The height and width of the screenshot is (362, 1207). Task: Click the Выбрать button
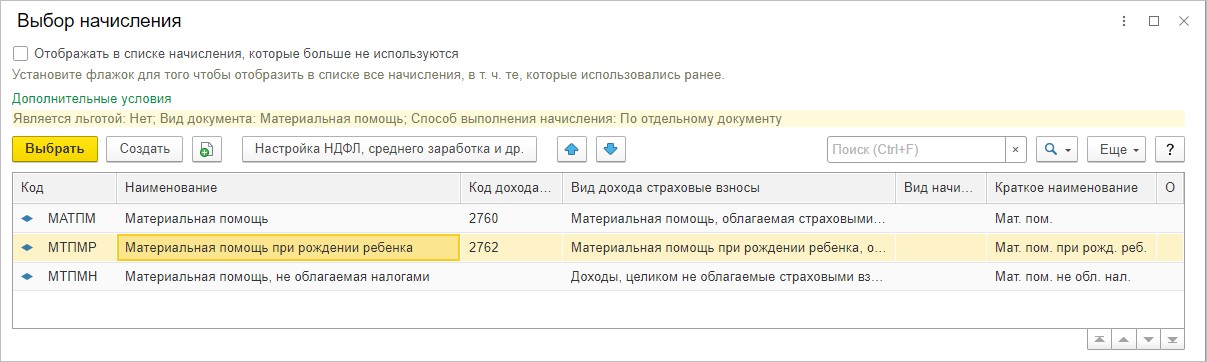55,149
